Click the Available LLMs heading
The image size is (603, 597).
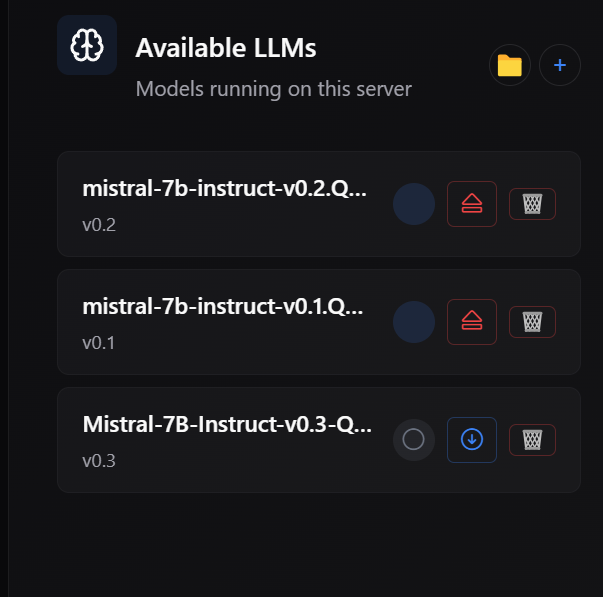226,48
